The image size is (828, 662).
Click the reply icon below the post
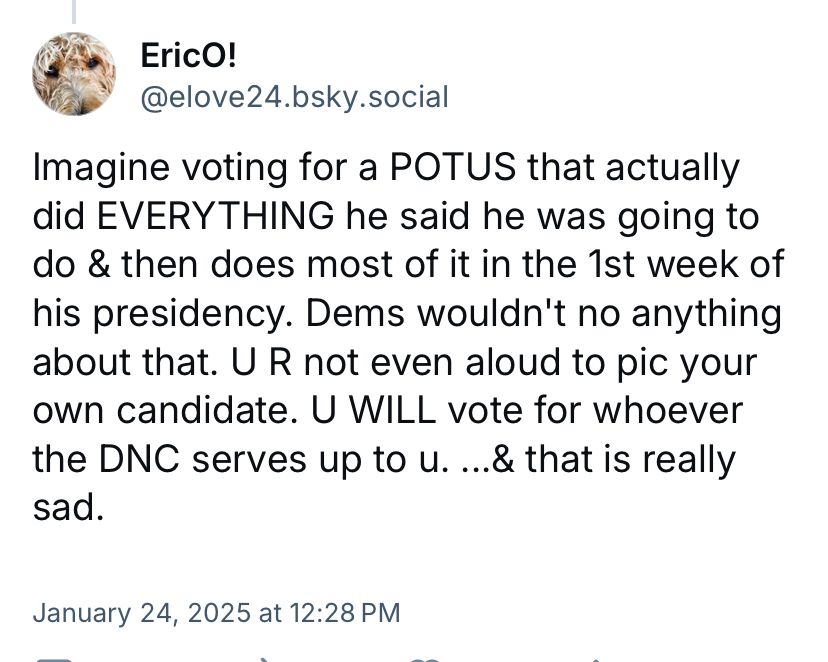tap(50, 657)
